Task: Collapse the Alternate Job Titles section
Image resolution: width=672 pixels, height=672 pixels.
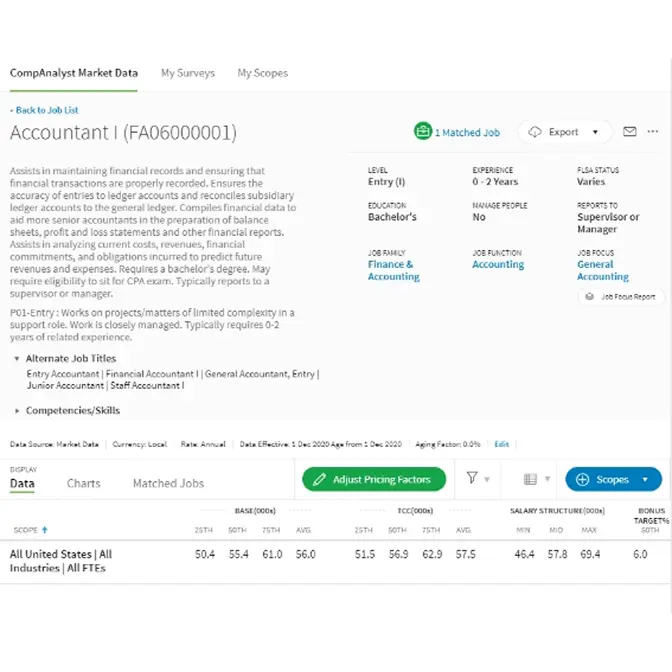Action: pyautogui.click(x=17, y=358)
